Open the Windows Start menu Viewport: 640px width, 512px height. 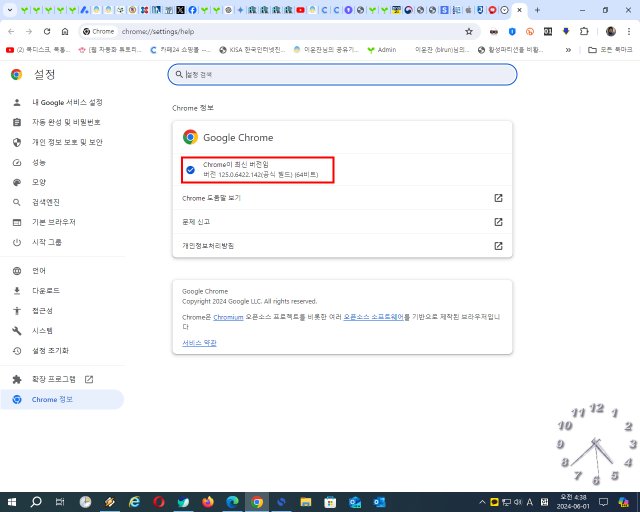point(12,502)
